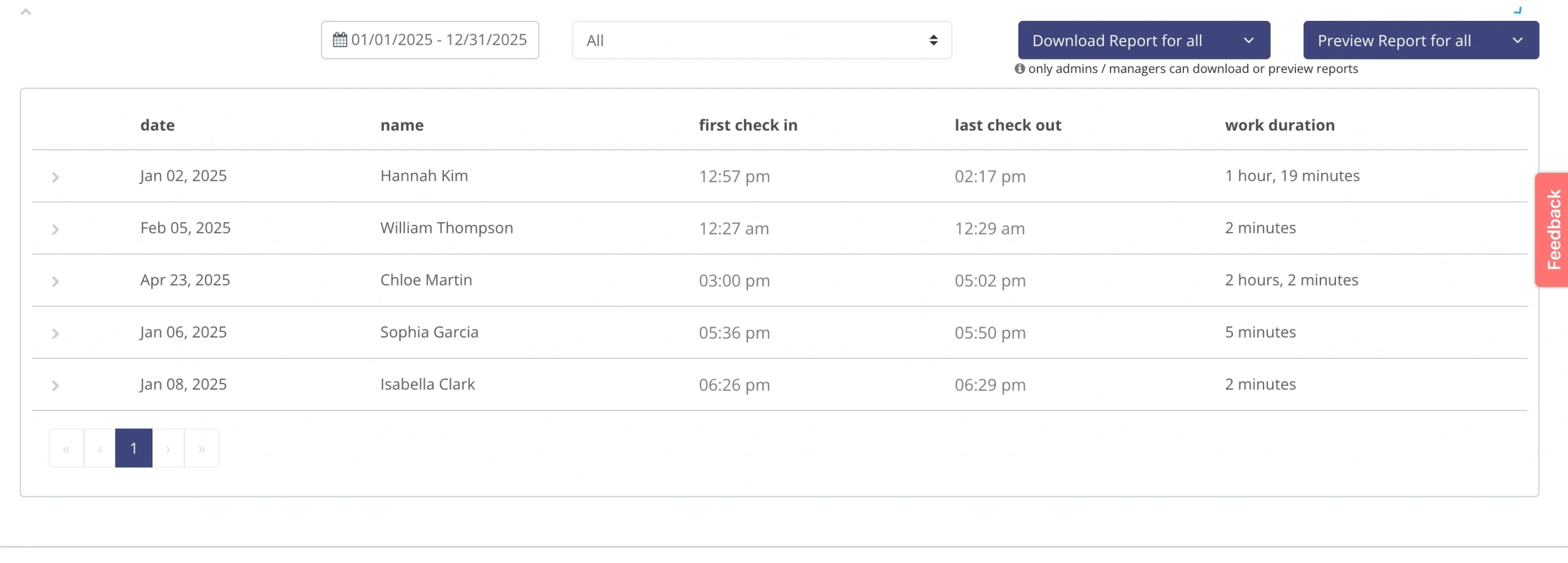Go to previous page arrow
This screenshot has width=1568, height=563.
100,448
